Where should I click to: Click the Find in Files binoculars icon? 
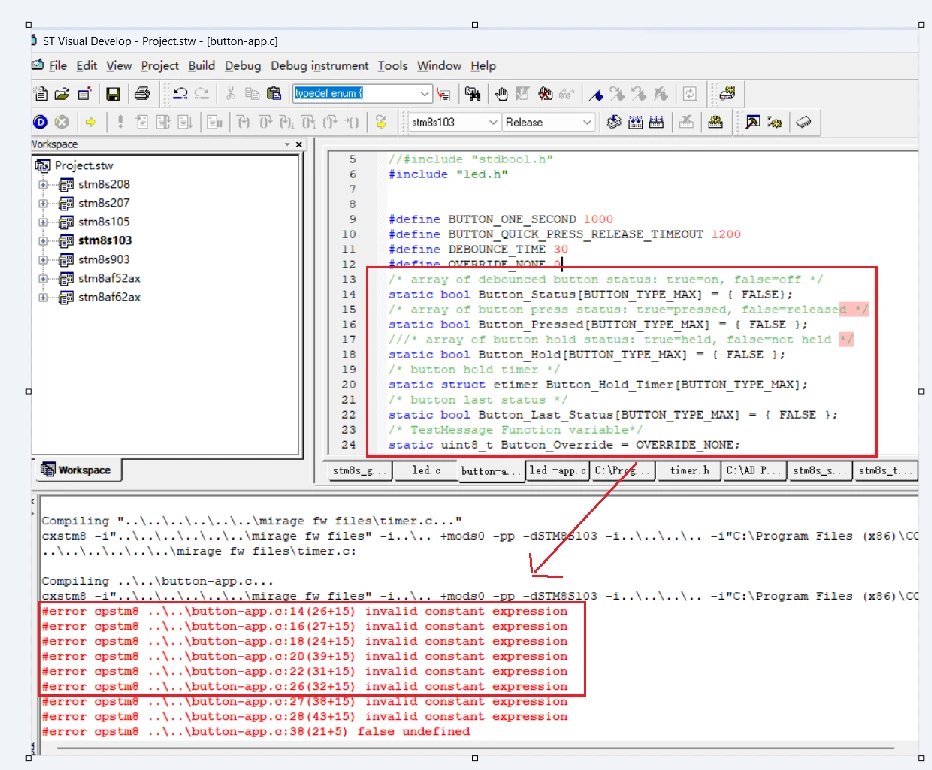pyautogui.click(x=473, y=93)
